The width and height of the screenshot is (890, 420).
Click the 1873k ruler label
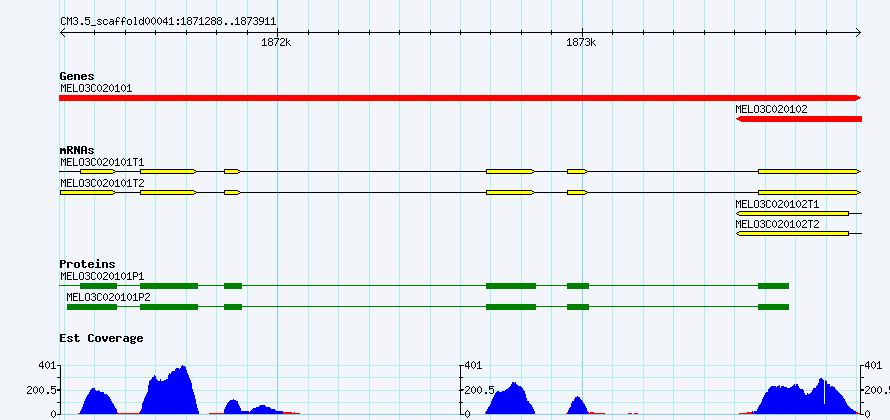pyautogui.click(x=581, y=43)
